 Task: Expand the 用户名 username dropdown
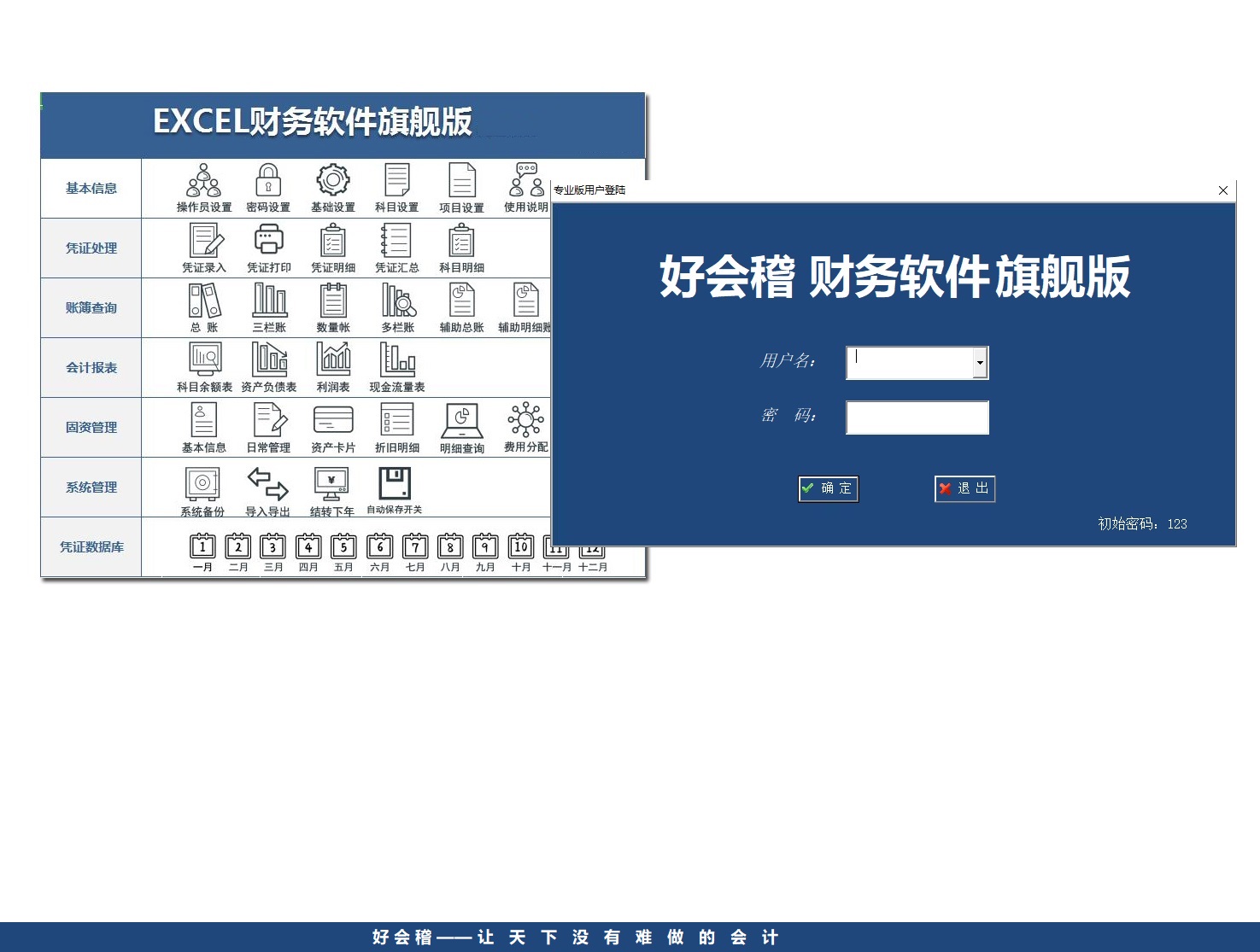click(x=980, y=362)
